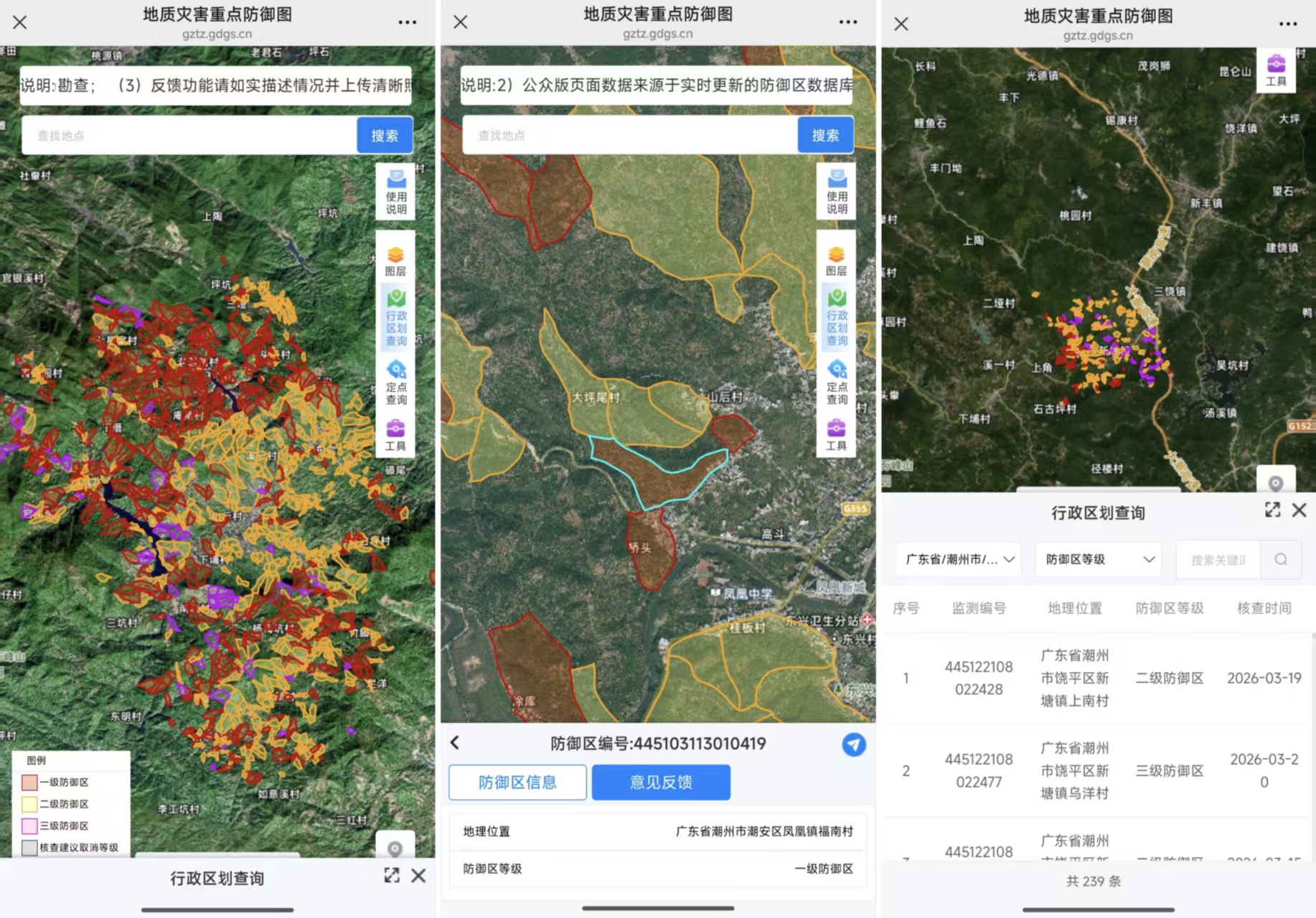The image size is (1316, 918).
Task: Select table row with 445122108022477
Action: click(1098, 771)
